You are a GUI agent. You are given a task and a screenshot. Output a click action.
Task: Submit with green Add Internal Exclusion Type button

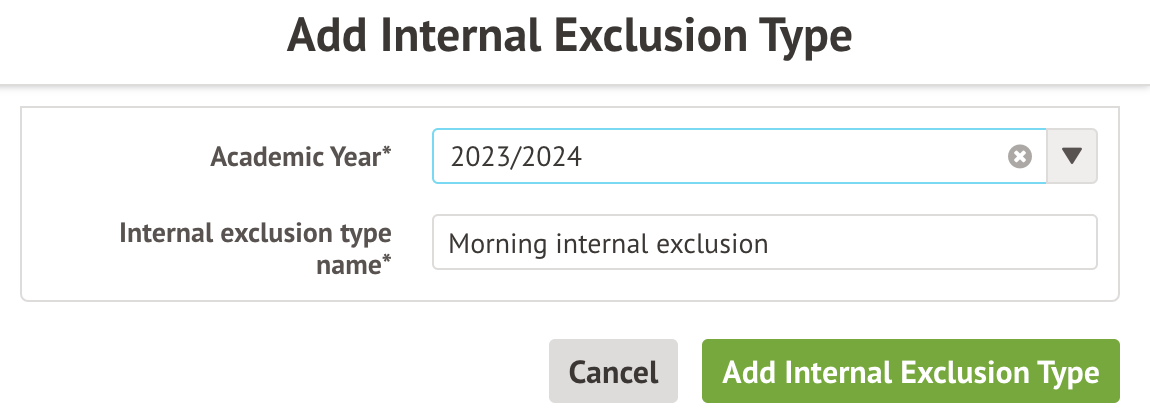[x=910, y=372]
